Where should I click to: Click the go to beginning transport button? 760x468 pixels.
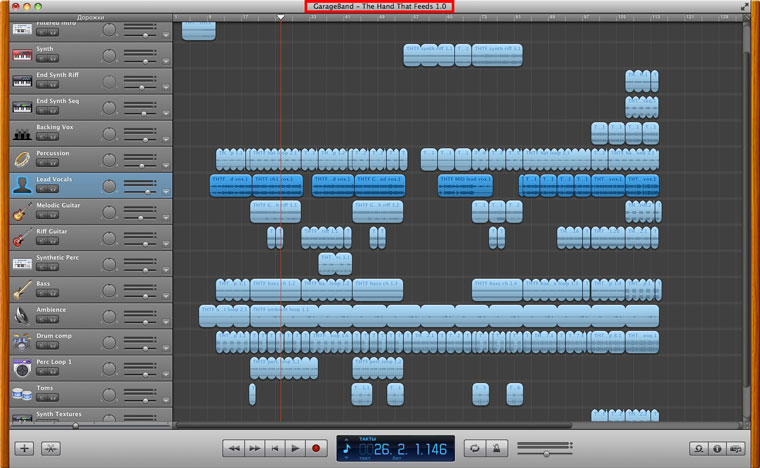(x=275, y=449)
